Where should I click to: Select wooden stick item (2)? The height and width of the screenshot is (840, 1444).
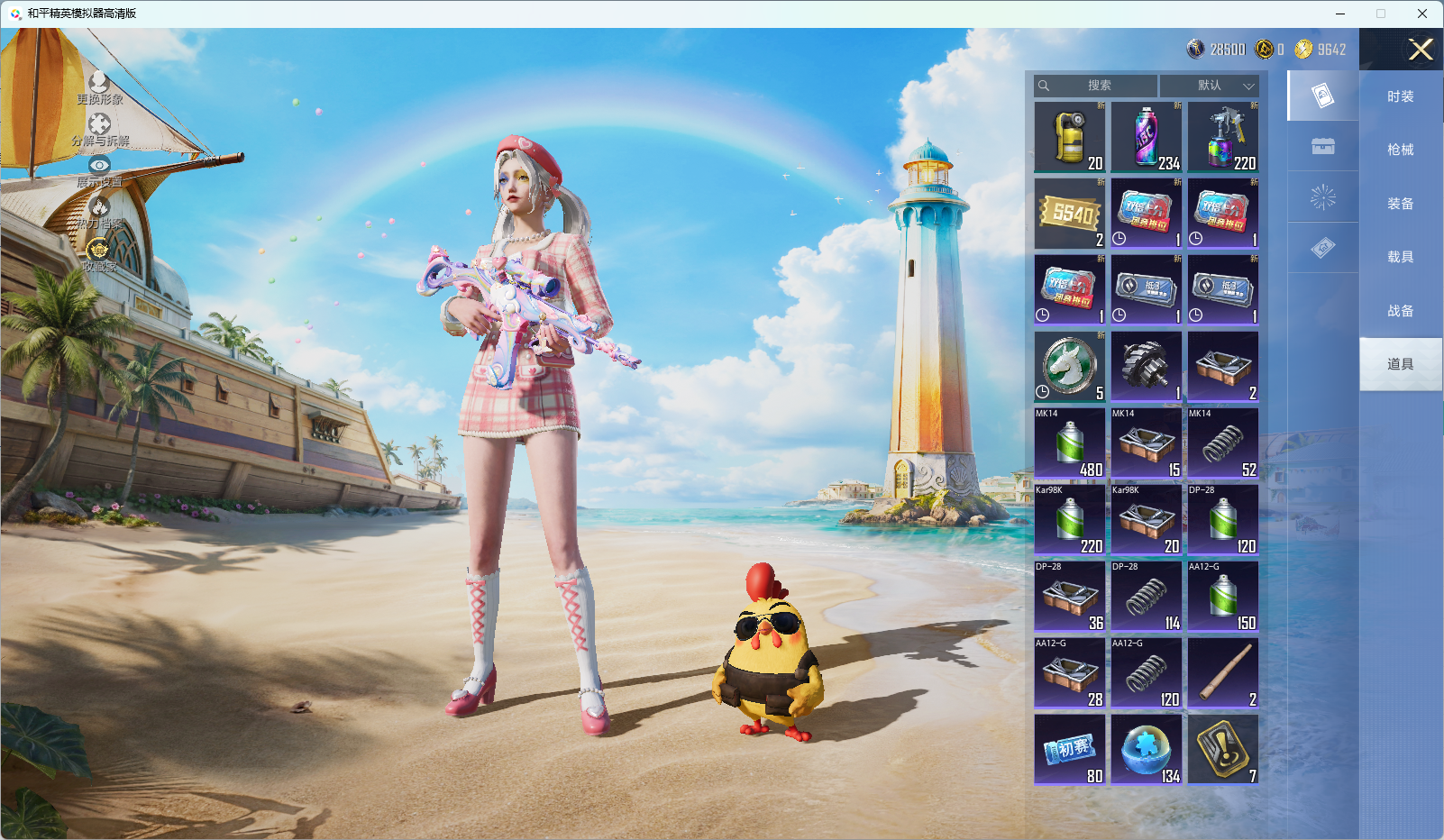click(1223, 673)
